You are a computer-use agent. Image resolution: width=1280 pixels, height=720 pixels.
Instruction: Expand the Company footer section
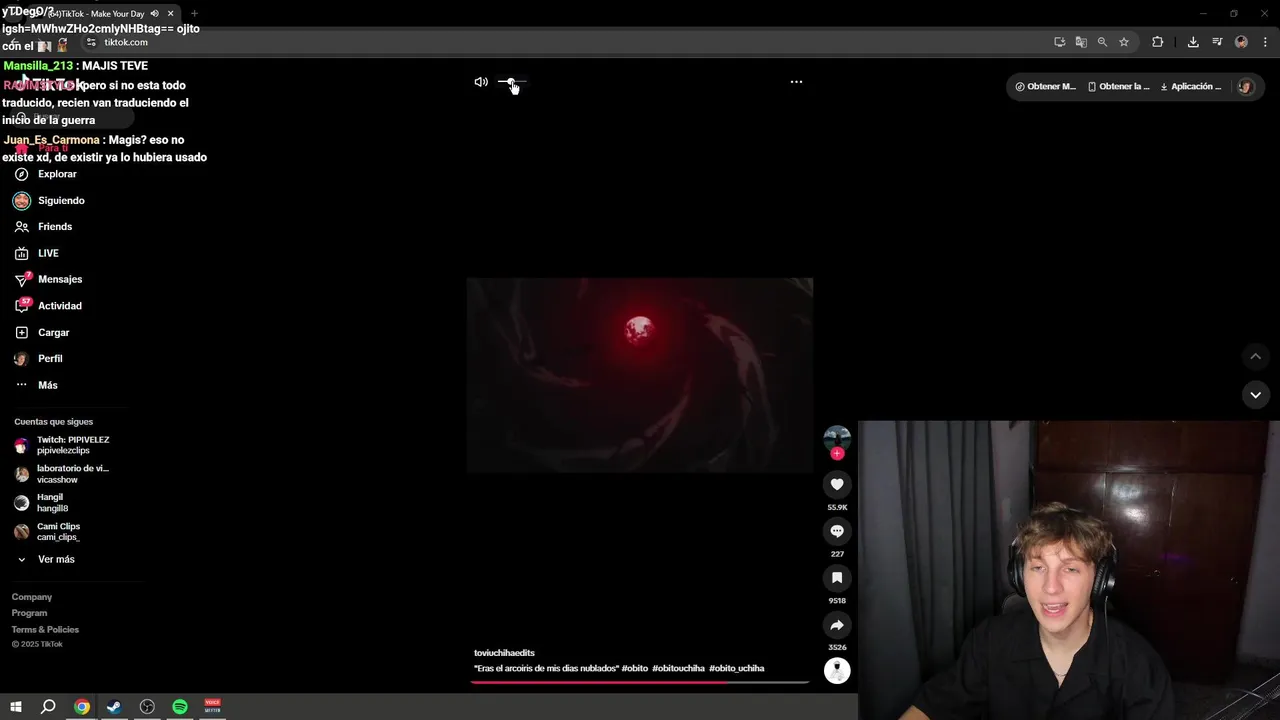point(32,597)
